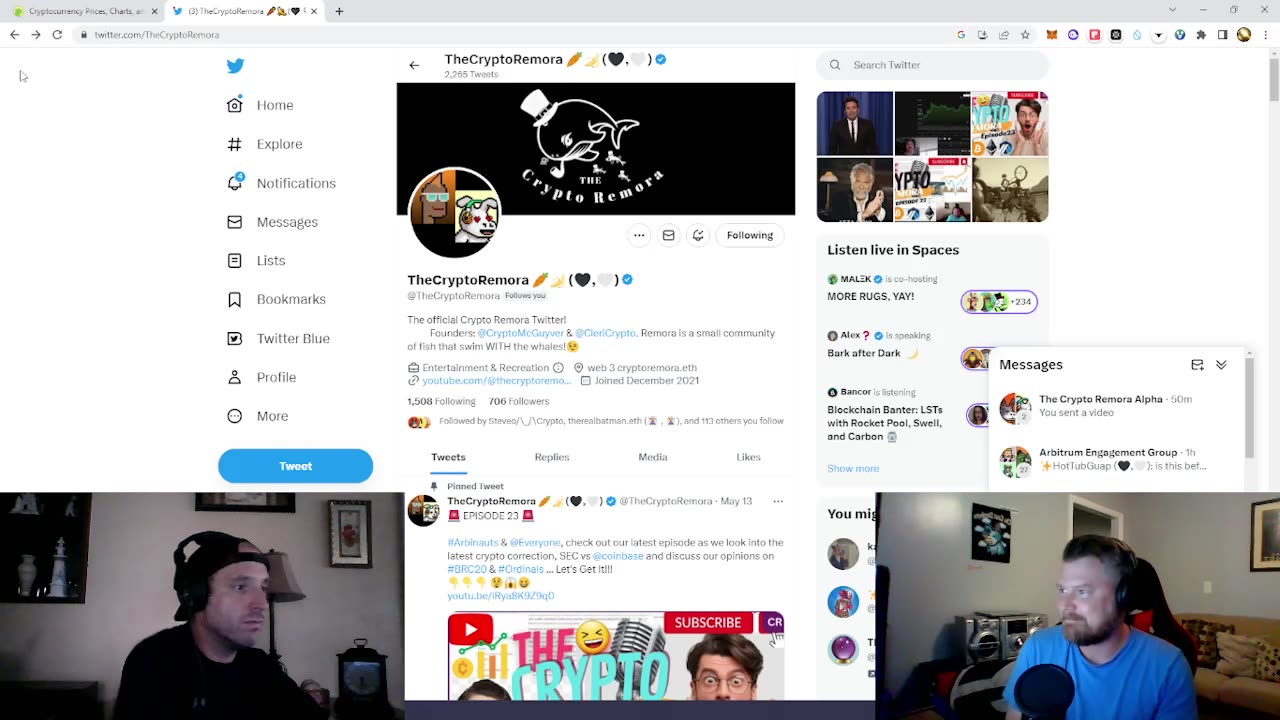Open the youtu.be/iRya8K9Z9q0 link

(x=501, y=596)
